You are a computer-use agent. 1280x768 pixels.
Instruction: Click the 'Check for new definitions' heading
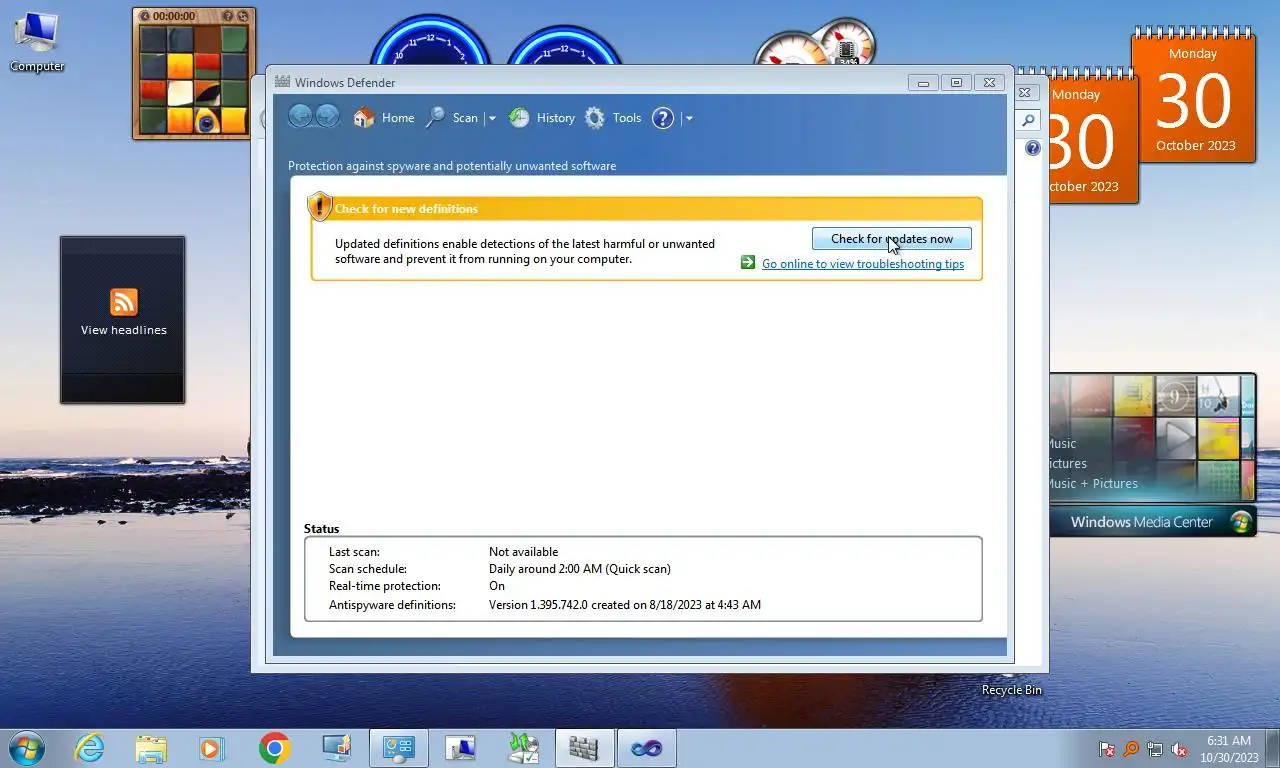tap(406, 209)
